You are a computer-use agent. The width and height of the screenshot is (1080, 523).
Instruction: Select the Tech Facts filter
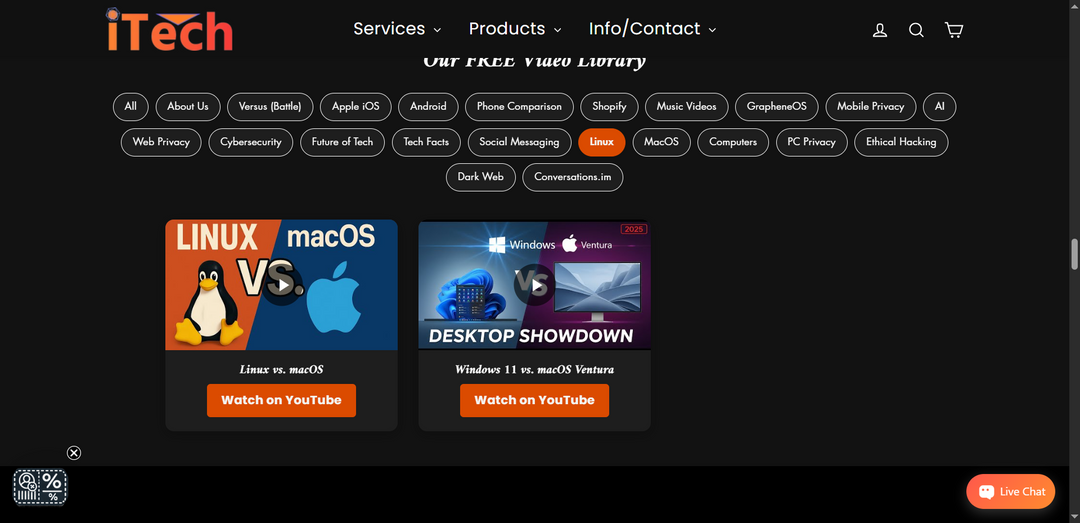click(x=426, y=142)
